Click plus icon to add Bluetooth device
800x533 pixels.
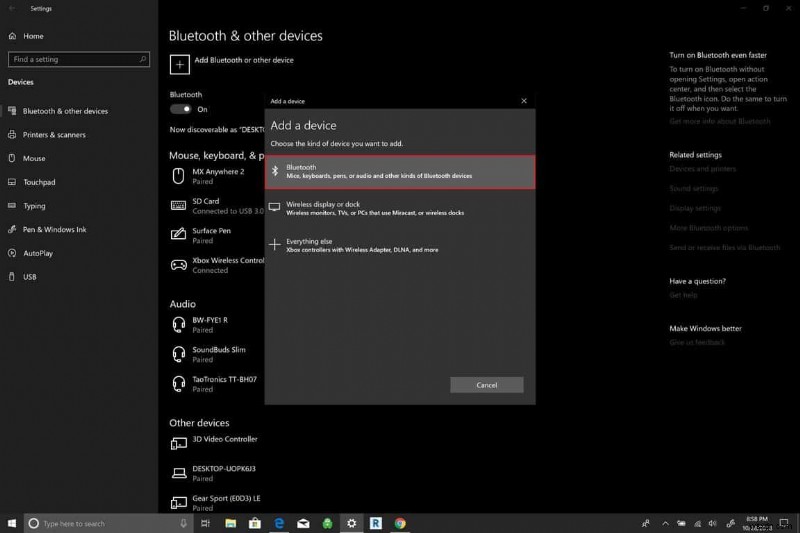179,64
